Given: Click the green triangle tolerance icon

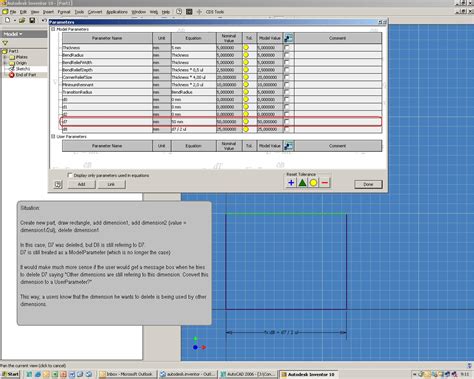Looking at the screenshot, I should (x=302, y=183).
